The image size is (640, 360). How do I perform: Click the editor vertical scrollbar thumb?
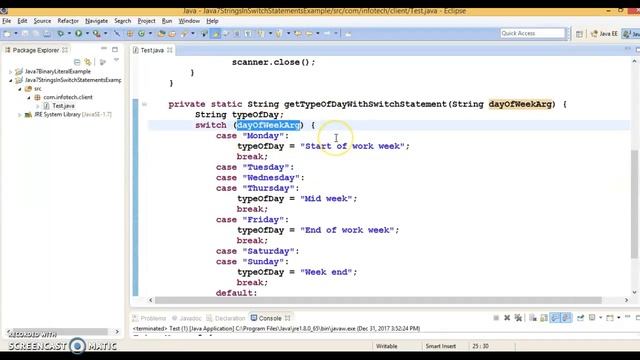634,204
